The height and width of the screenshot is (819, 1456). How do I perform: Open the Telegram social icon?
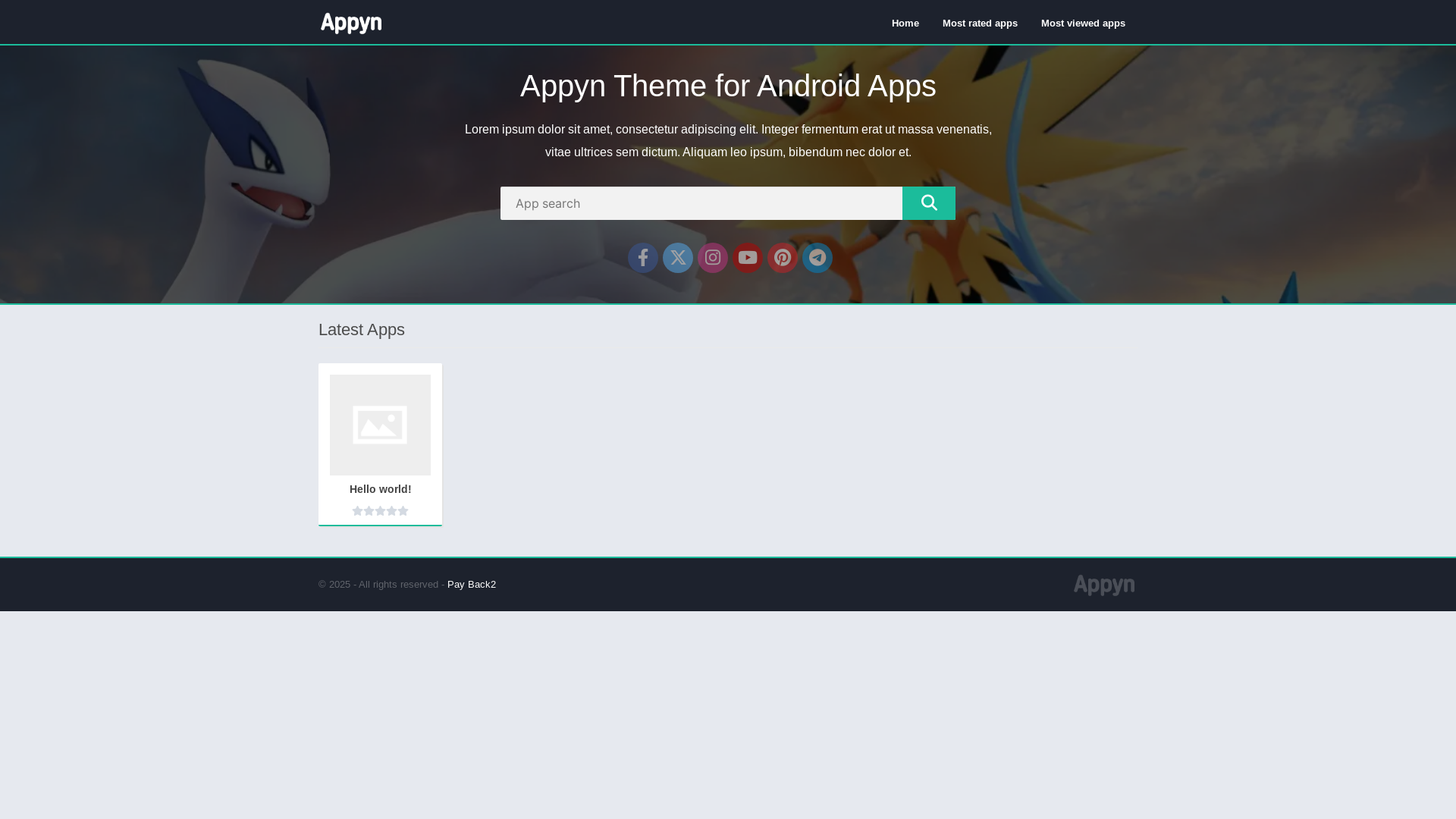(x=817, y=258)
